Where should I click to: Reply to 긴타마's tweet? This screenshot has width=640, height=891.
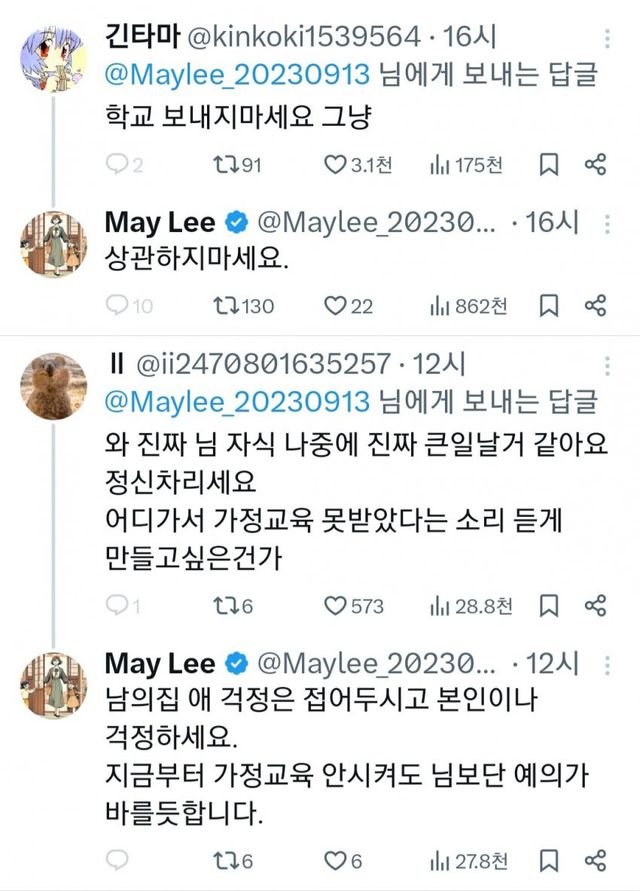[117, 165]
